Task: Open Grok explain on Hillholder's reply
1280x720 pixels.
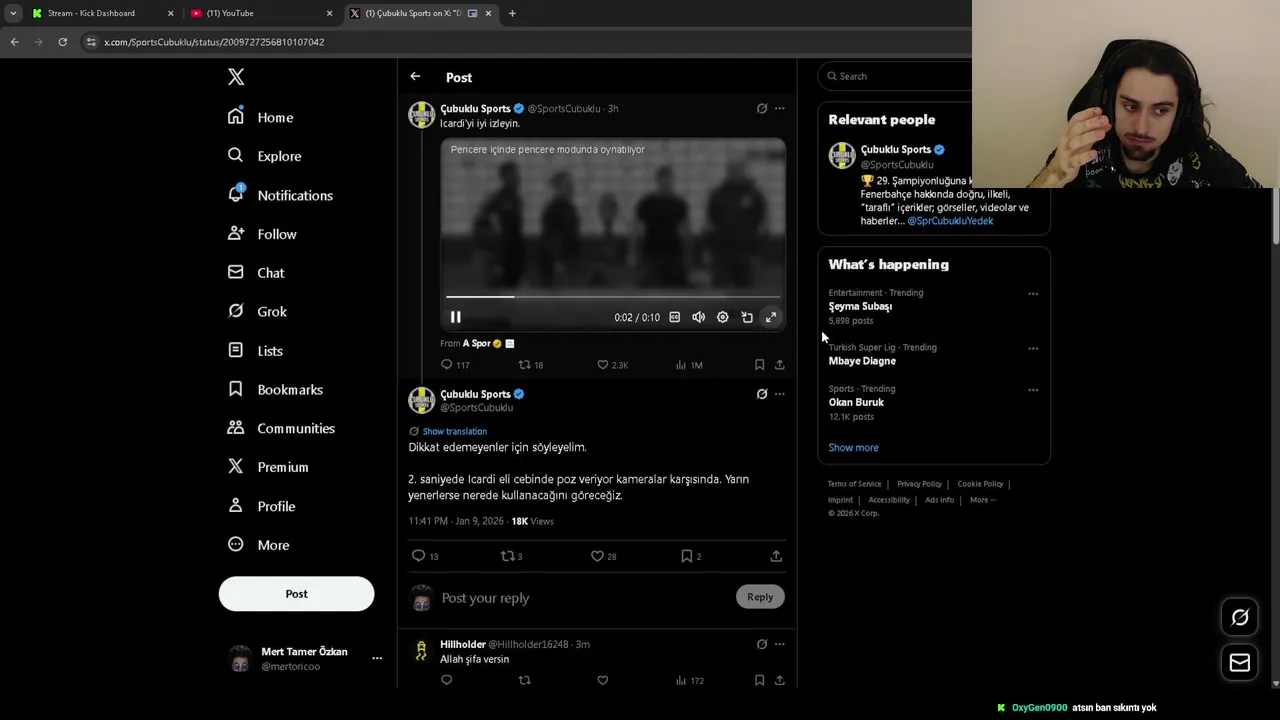Action: point(762,644)
